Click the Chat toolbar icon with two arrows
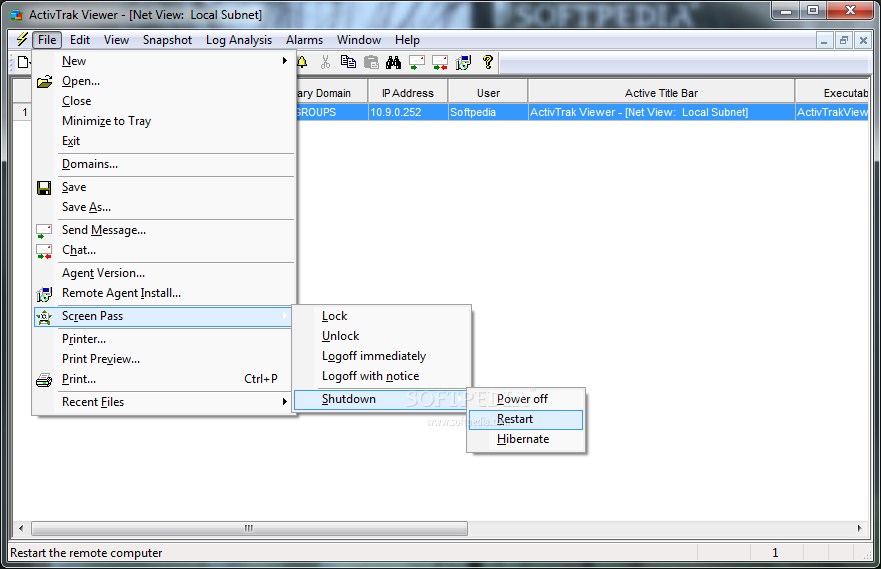Viewport: 881px width, 569px height. [x=440, y=62]
